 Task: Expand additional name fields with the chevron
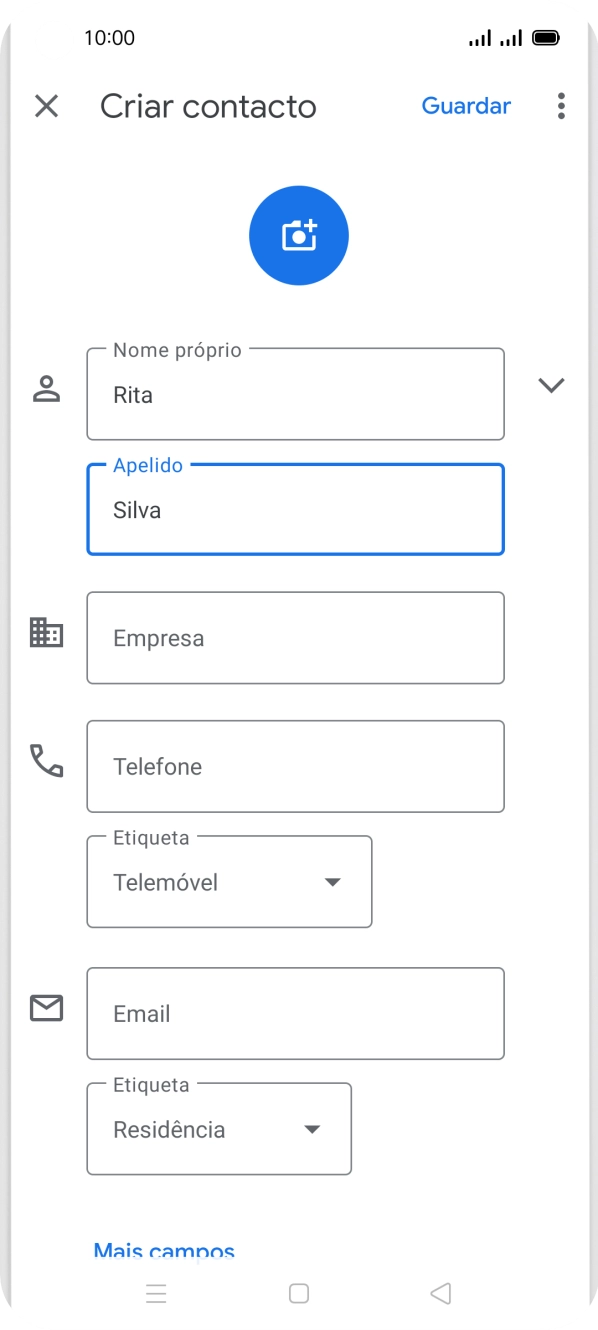click(x=551, y=385)
